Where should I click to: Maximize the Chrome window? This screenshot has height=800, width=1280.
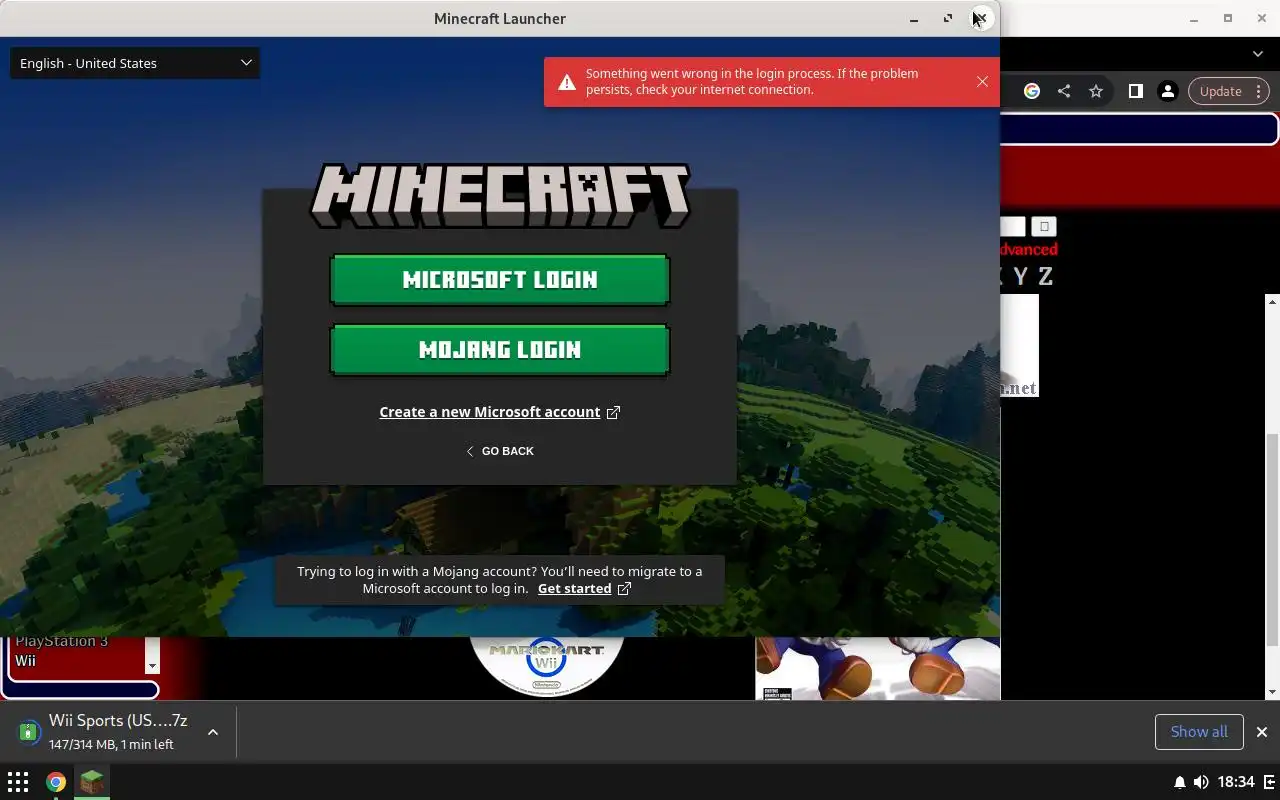pos(1228,18)
